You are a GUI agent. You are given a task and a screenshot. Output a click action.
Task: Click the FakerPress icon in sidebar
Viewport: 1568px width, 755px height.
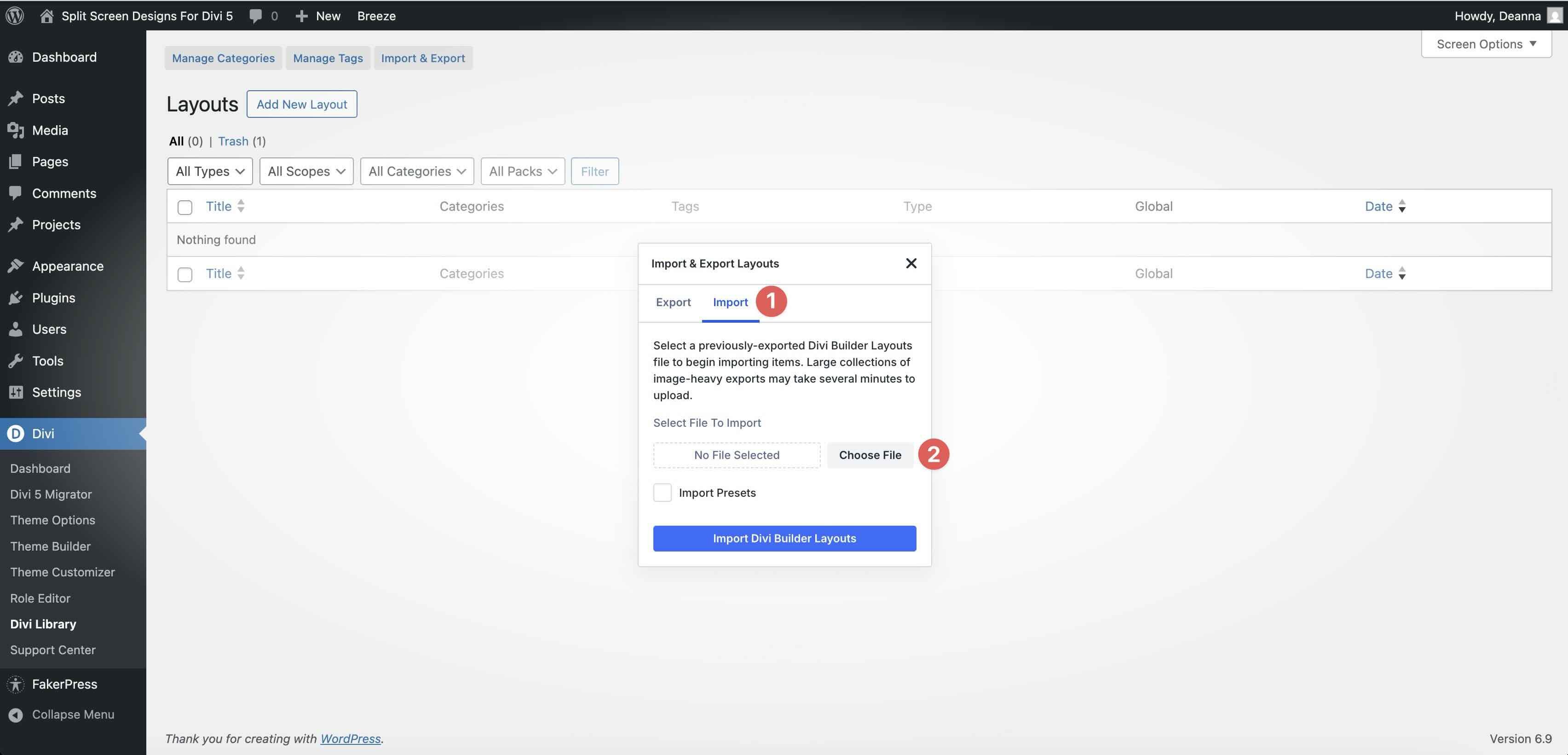click(17, 684)
